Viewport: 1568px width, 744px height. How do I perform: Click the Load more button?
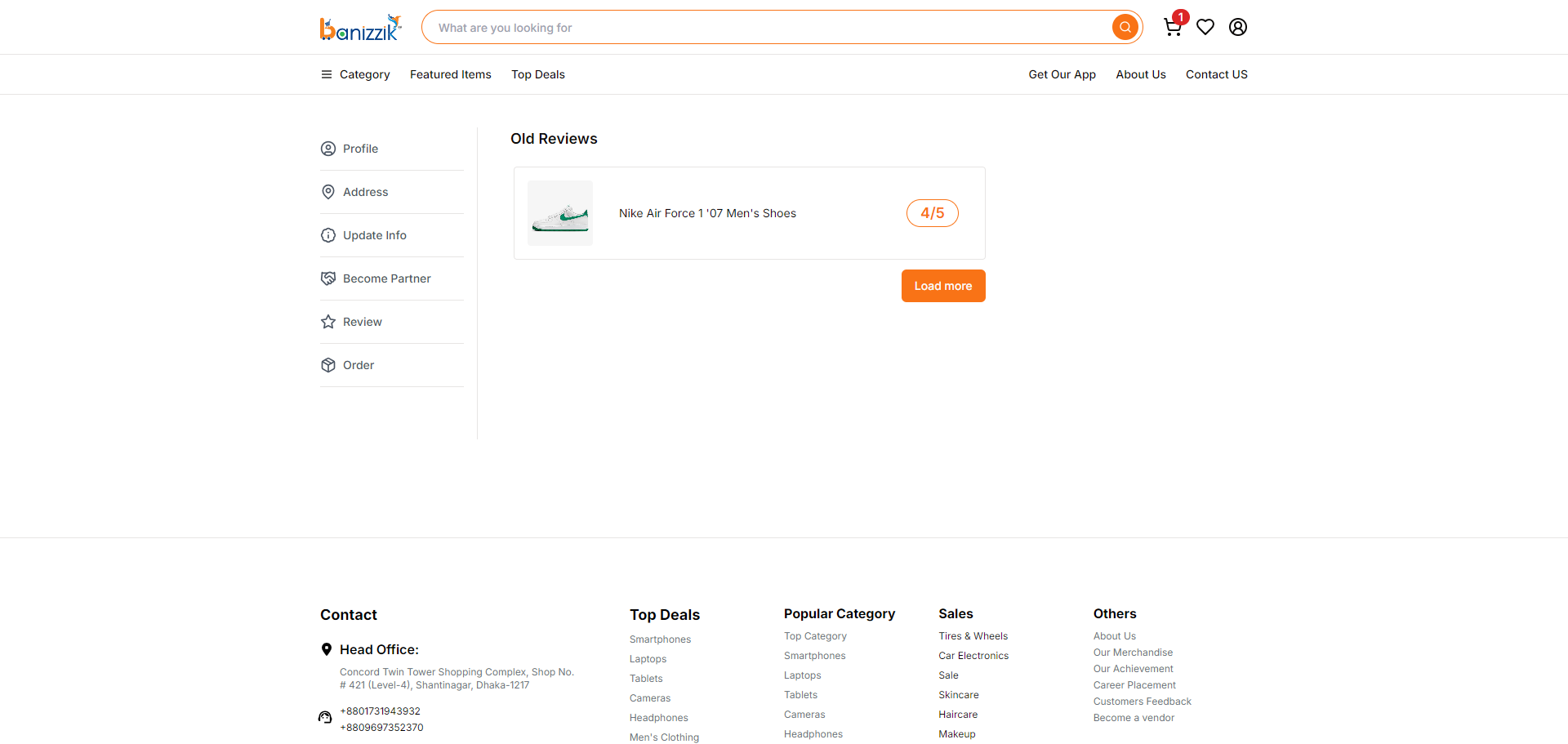click(x=943, y=286)
